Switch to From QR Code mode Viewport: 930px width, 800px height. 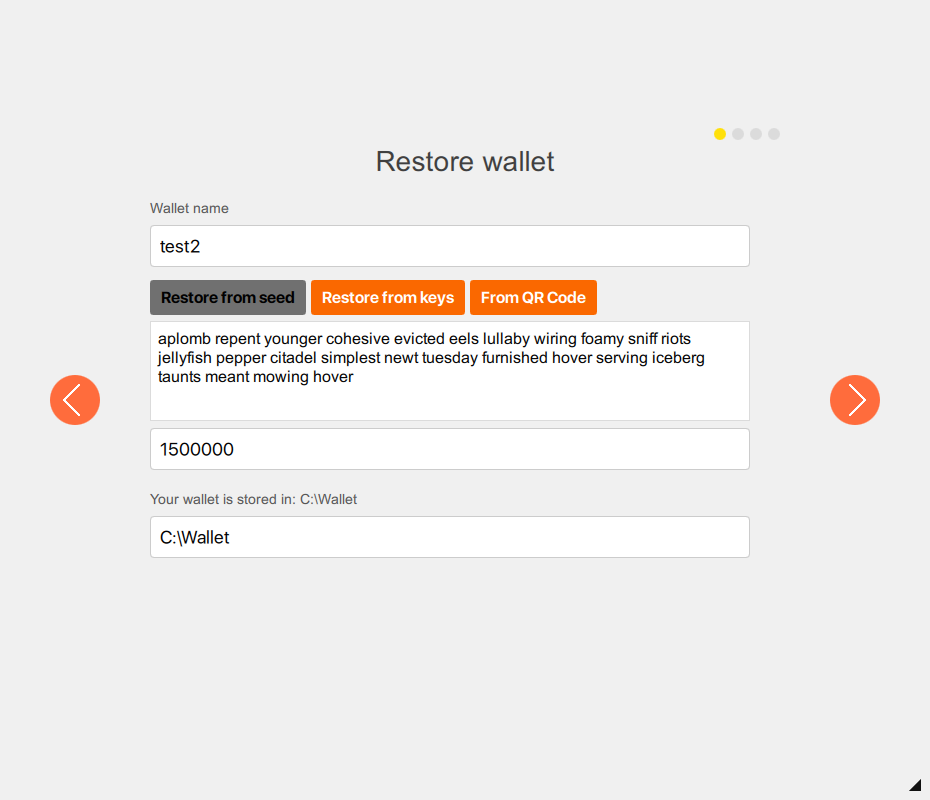[533, 297]
